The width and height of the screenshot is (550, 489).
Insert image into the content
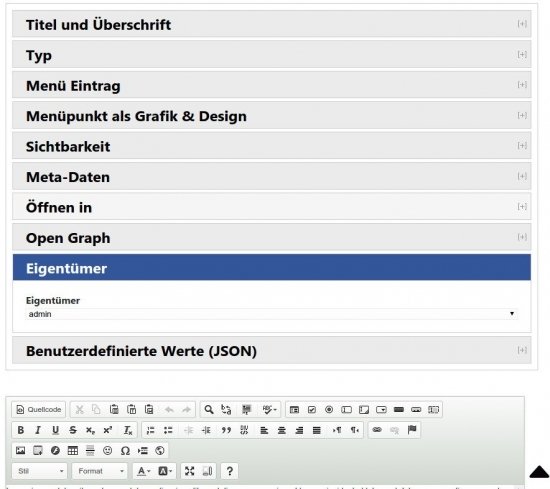click(20, 450)
